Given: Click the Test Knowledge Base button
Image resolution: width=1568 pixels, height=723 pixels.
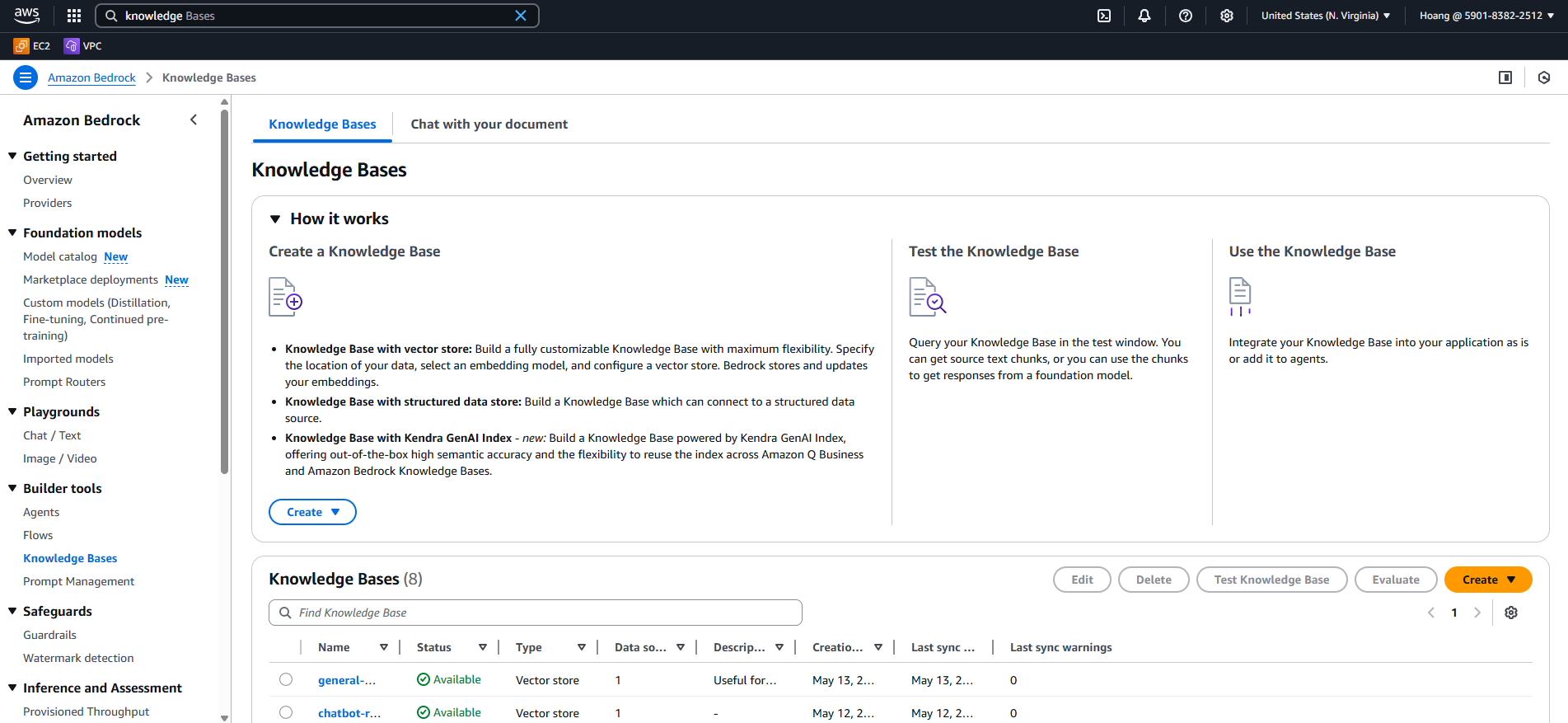Looking at the screenshot, I should (1271, 580).
